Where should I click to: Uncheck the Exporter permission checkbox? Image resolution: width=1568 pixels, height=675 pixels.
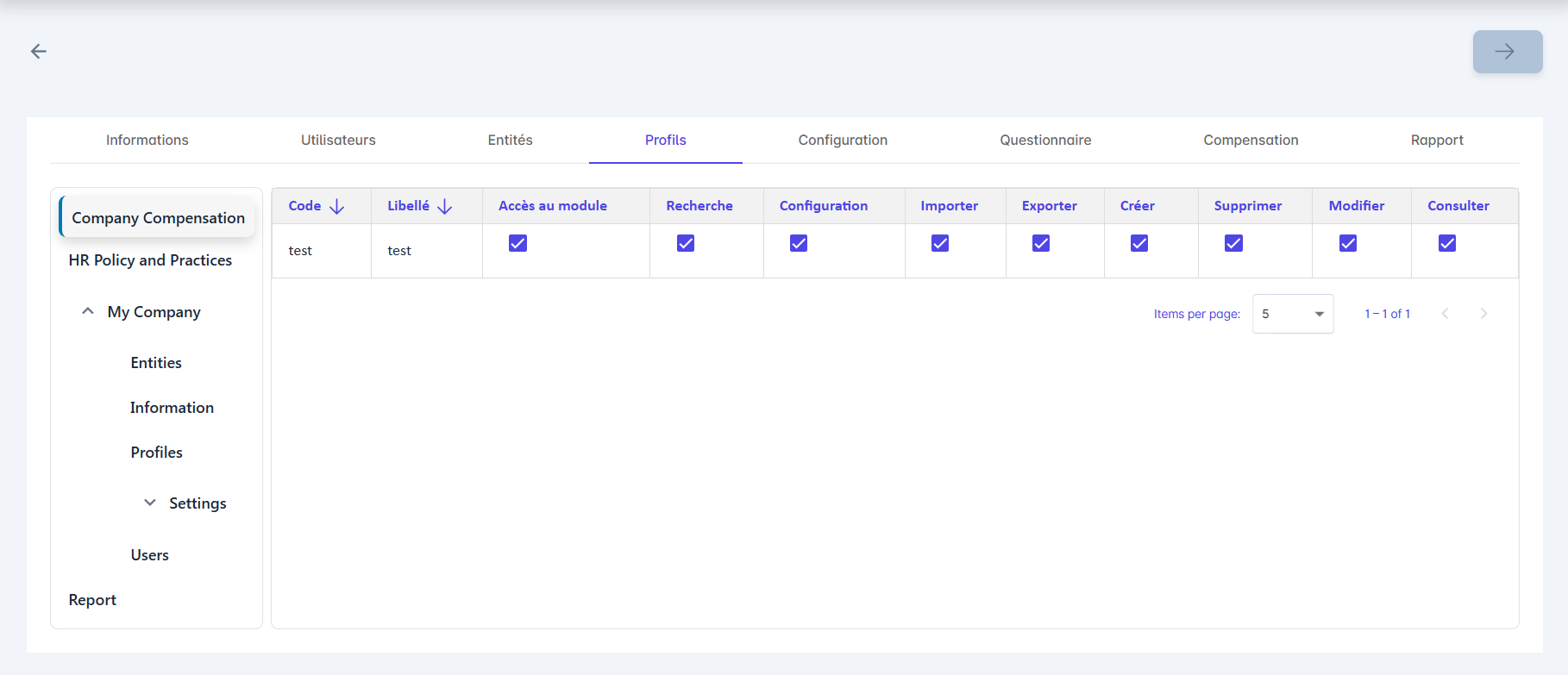pyautogui.click(x=1041, y=243)
